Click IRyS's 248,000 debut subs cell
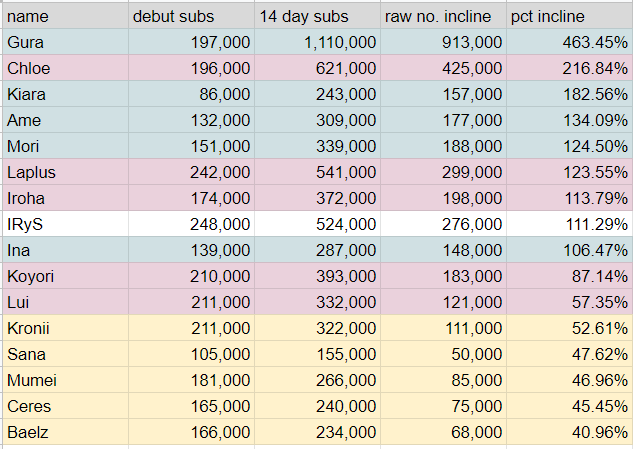The width and height of the screenshot is (633, 449). (191, 224)
